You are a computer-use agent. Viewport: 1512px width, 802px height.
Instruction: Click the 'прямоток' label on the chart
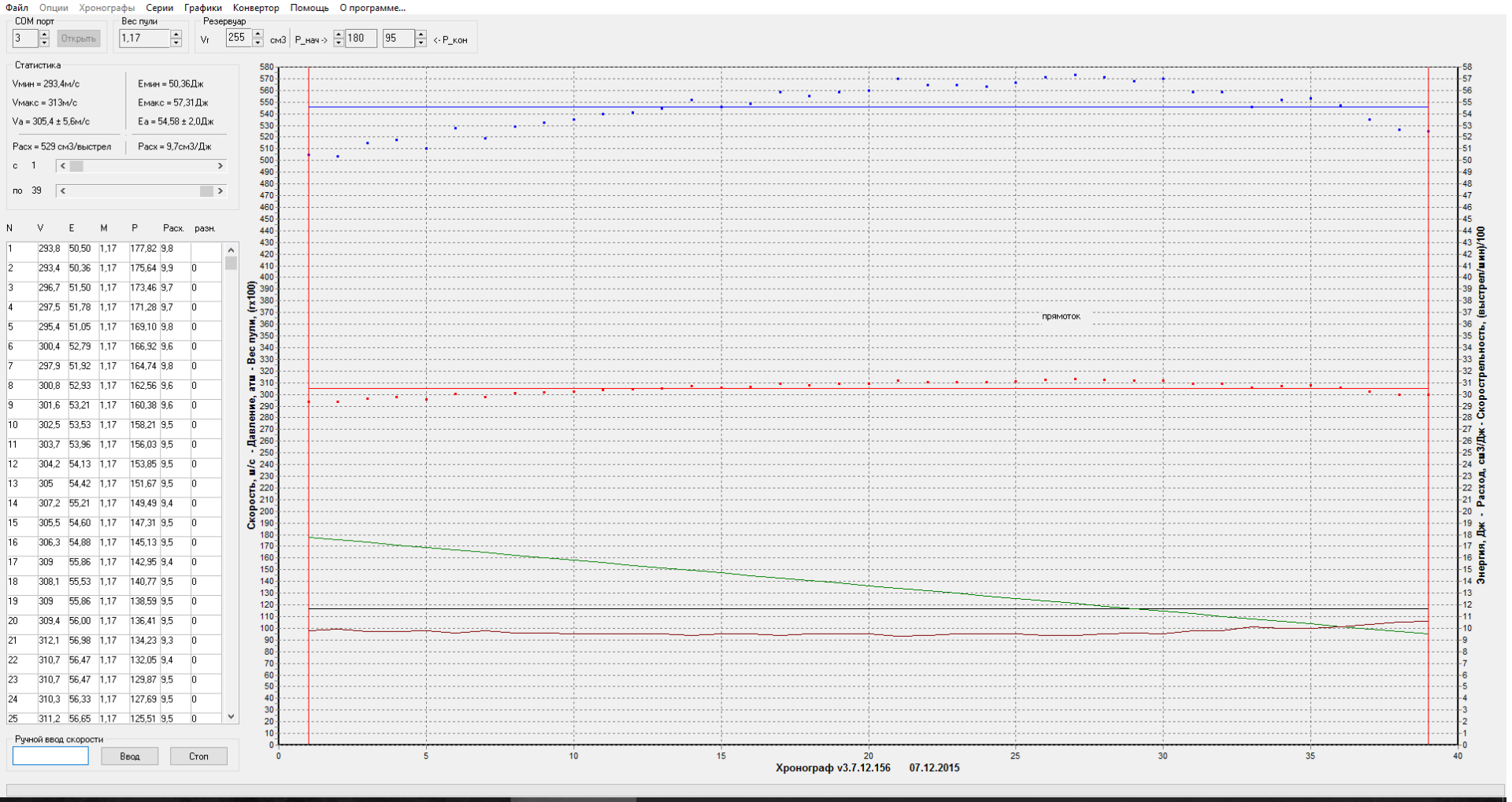click(1061, 316)
